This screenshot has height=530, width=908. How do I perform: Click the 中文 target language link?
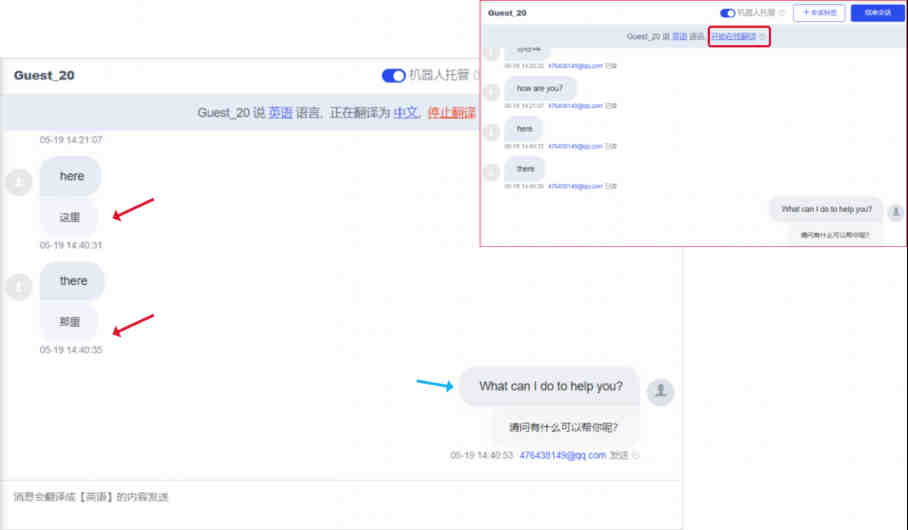coord(405,113)
